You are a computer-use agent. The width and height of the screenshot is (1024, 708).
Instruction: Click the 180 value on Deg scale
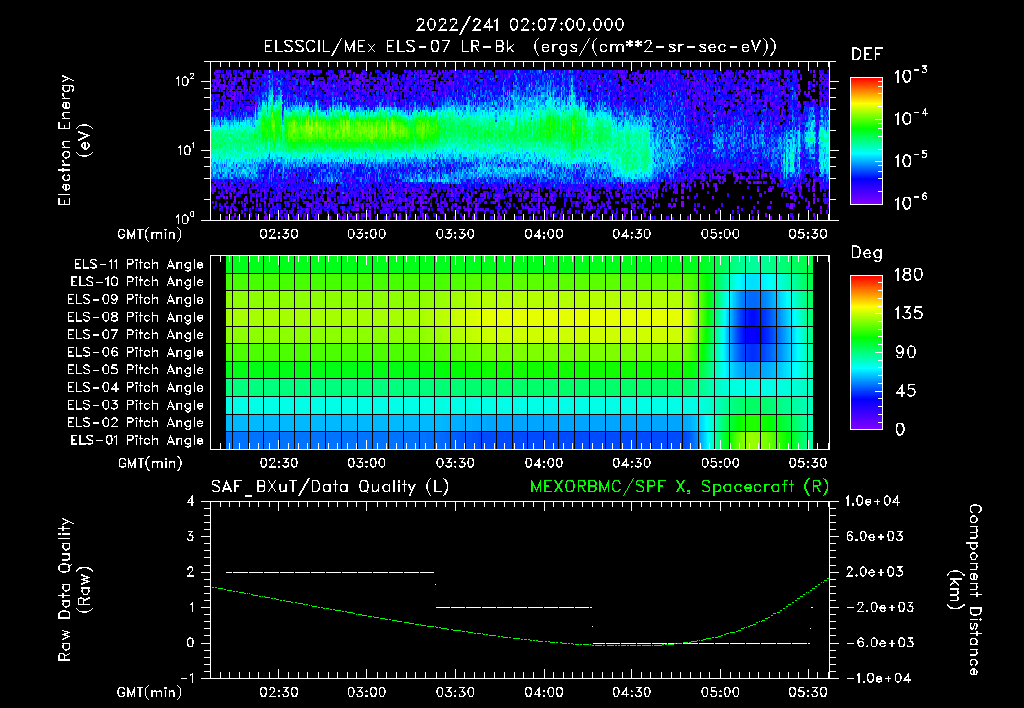click(x=908, y=274)
